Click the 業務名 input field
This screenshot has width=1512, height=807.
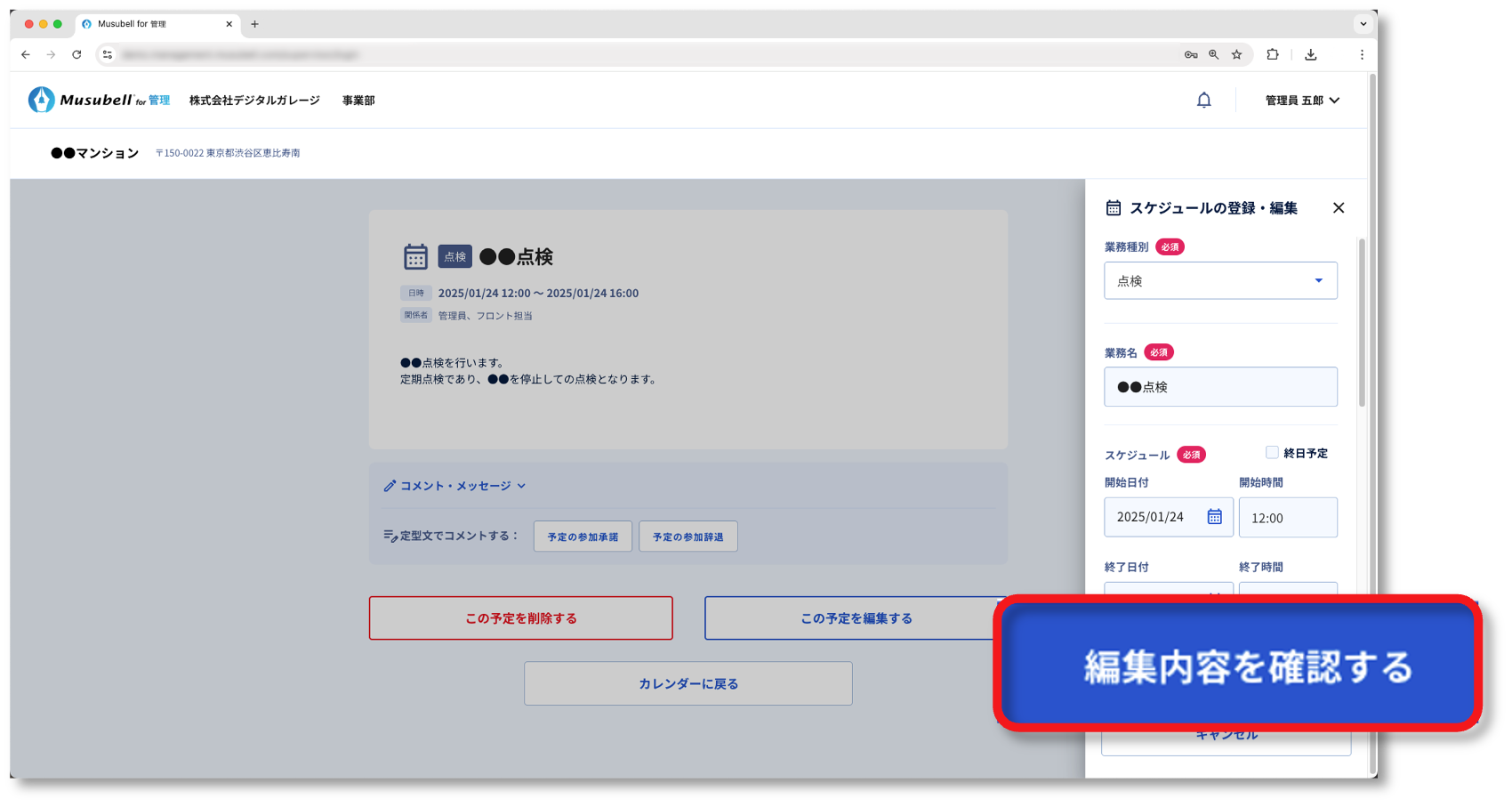(1220, 387)
